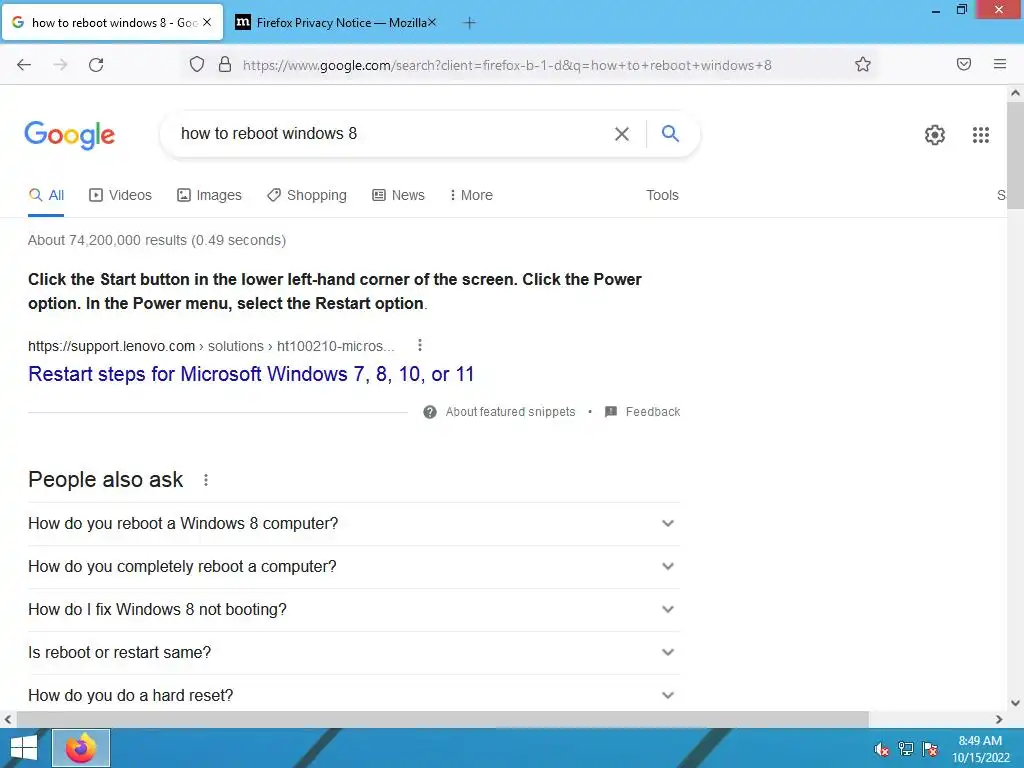Open the More search filters menu
Screen dimensions: 1024x768
coord(471,195)
